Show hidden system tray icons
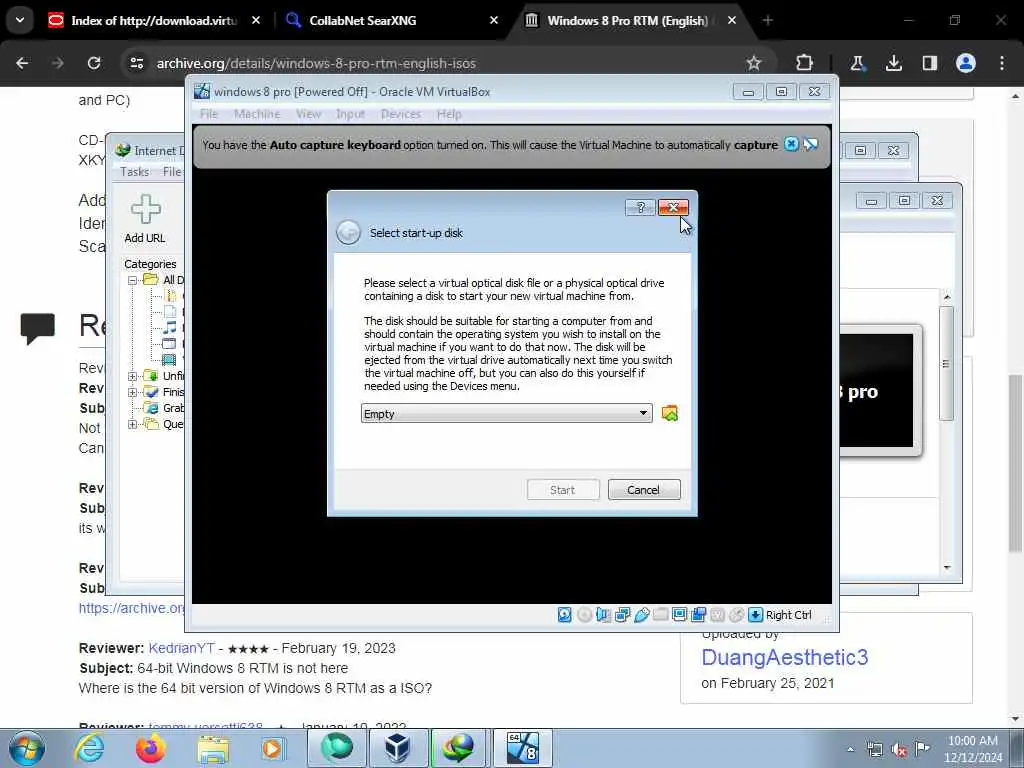1024x768 pixels. [850, 749]
